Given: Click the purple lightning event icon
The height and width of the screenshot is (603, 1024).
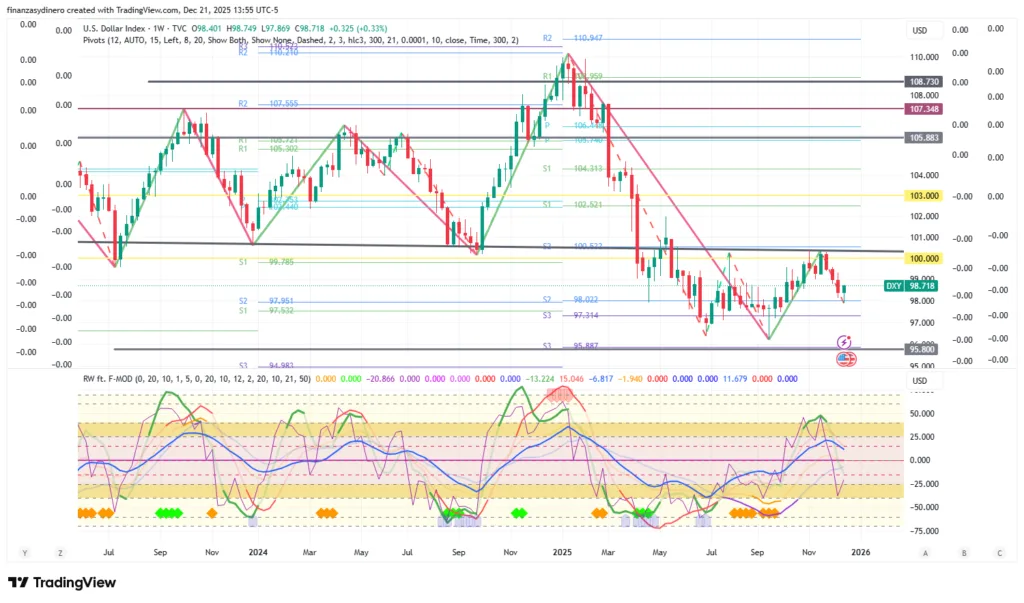Looking at the screenshot, I should point(845,342).
